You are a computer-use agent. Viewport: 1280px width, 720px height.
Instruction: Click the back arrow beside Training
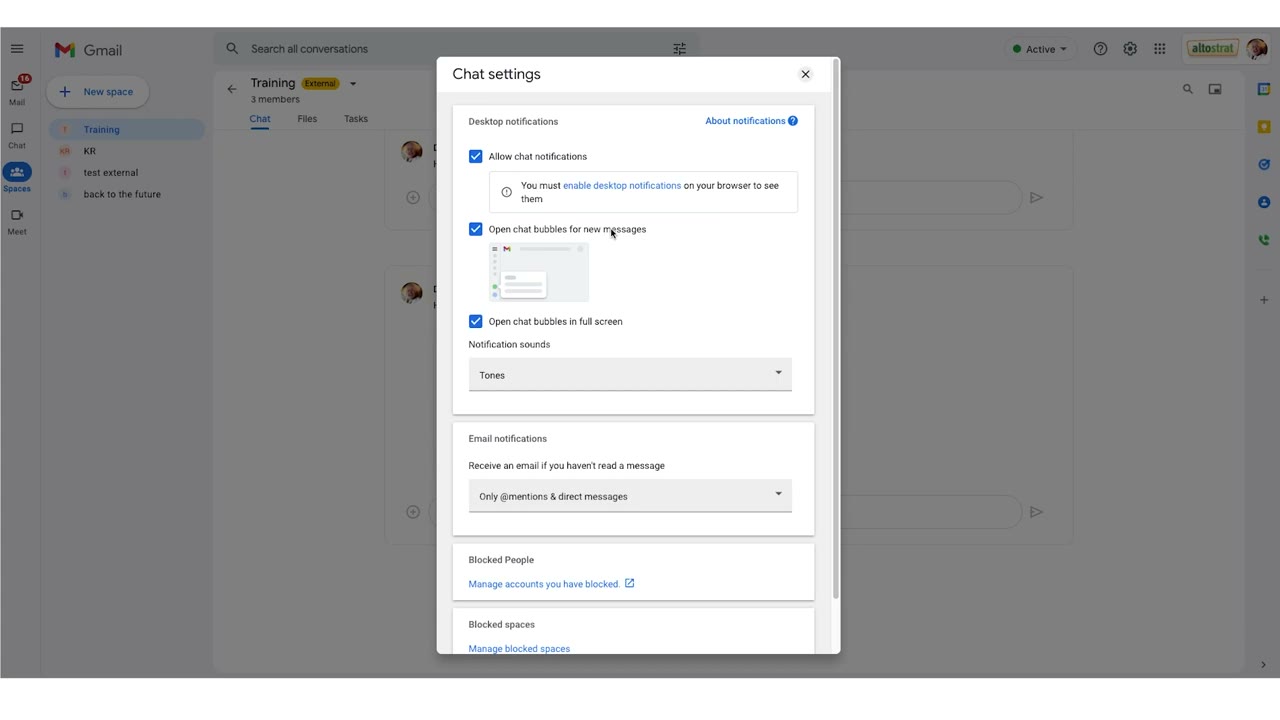tap(232, 89)
